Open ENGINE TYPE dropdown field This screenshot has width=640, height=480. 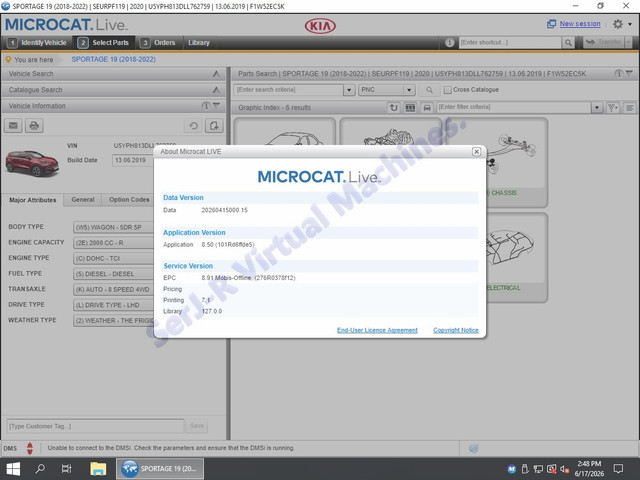tap(113, 258)
